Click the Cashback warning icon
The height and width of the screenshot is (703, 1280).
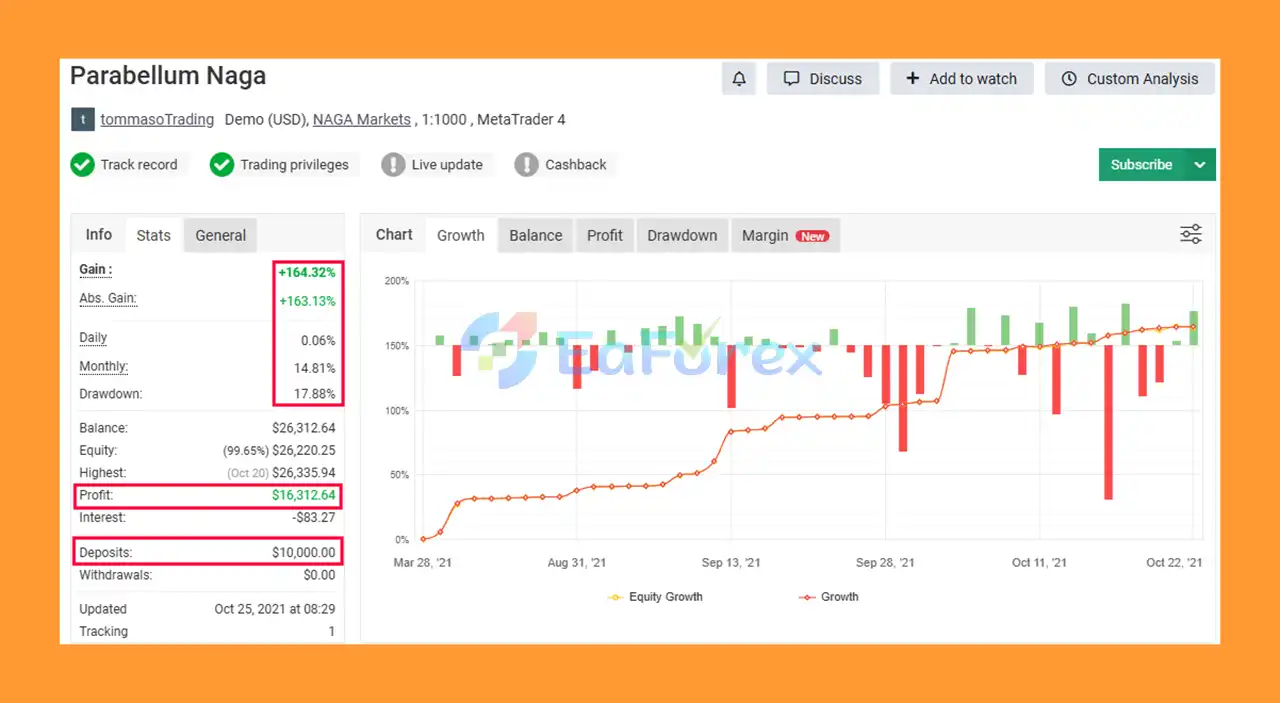point(526,164)
